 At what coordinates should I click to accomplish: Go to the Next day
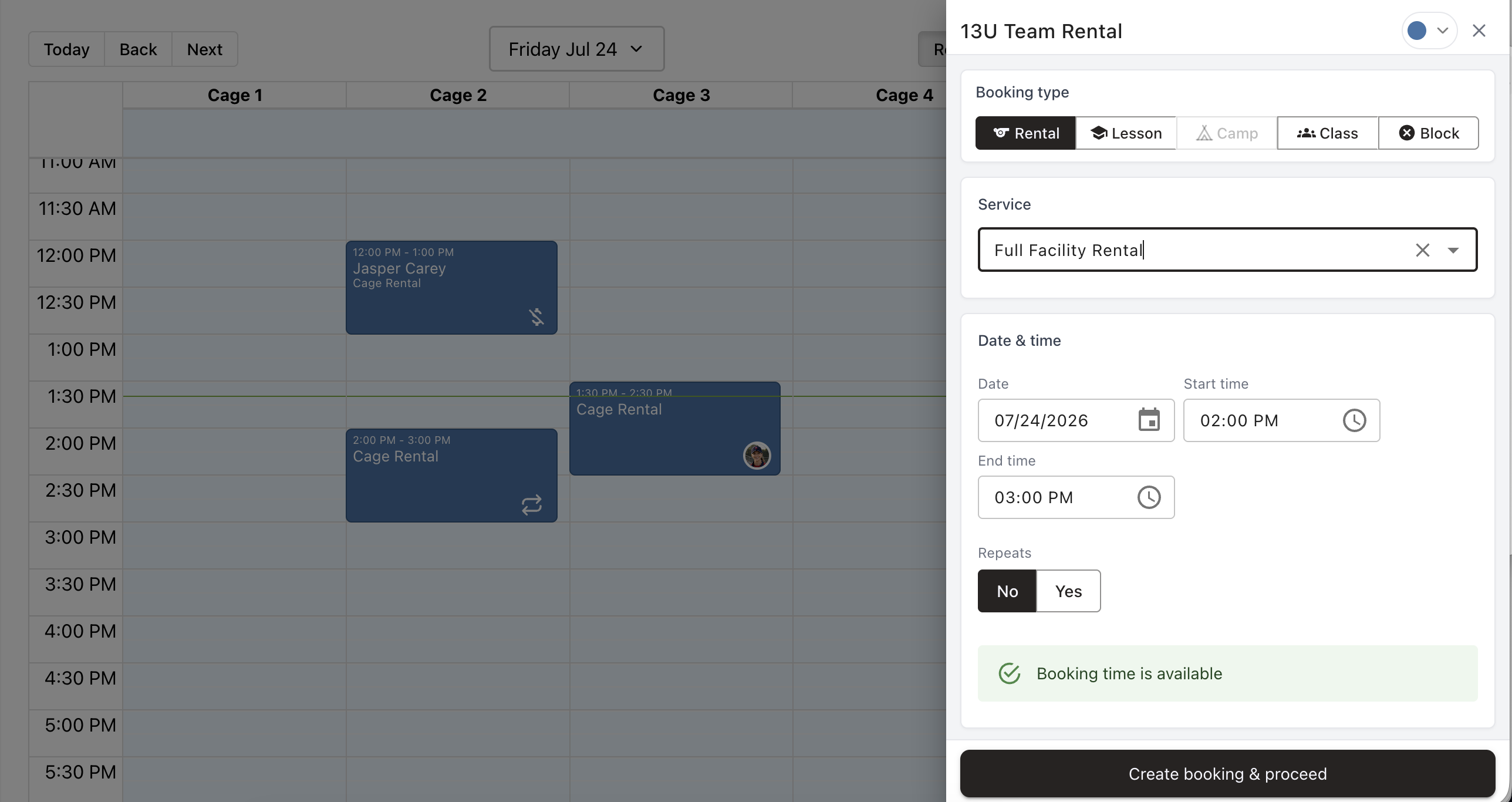pyautogui.click(x=204, y=49)
